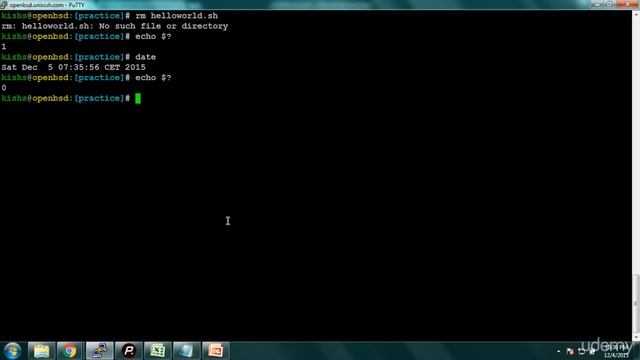
Task: Open the black P app in taskbar
Action: pos(129,351)
